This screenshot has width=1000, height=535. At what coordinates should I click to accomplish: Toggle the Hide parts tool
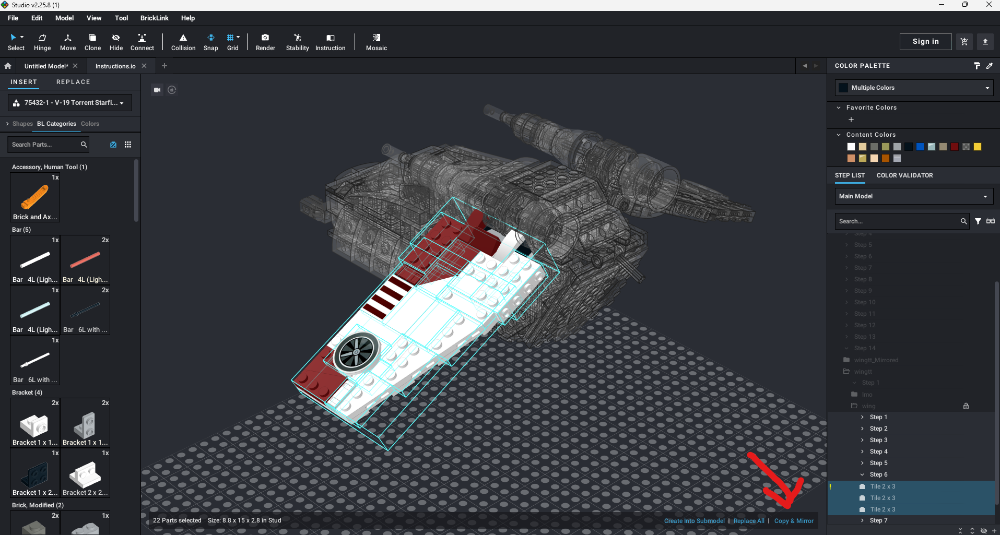tap(117, 41)
